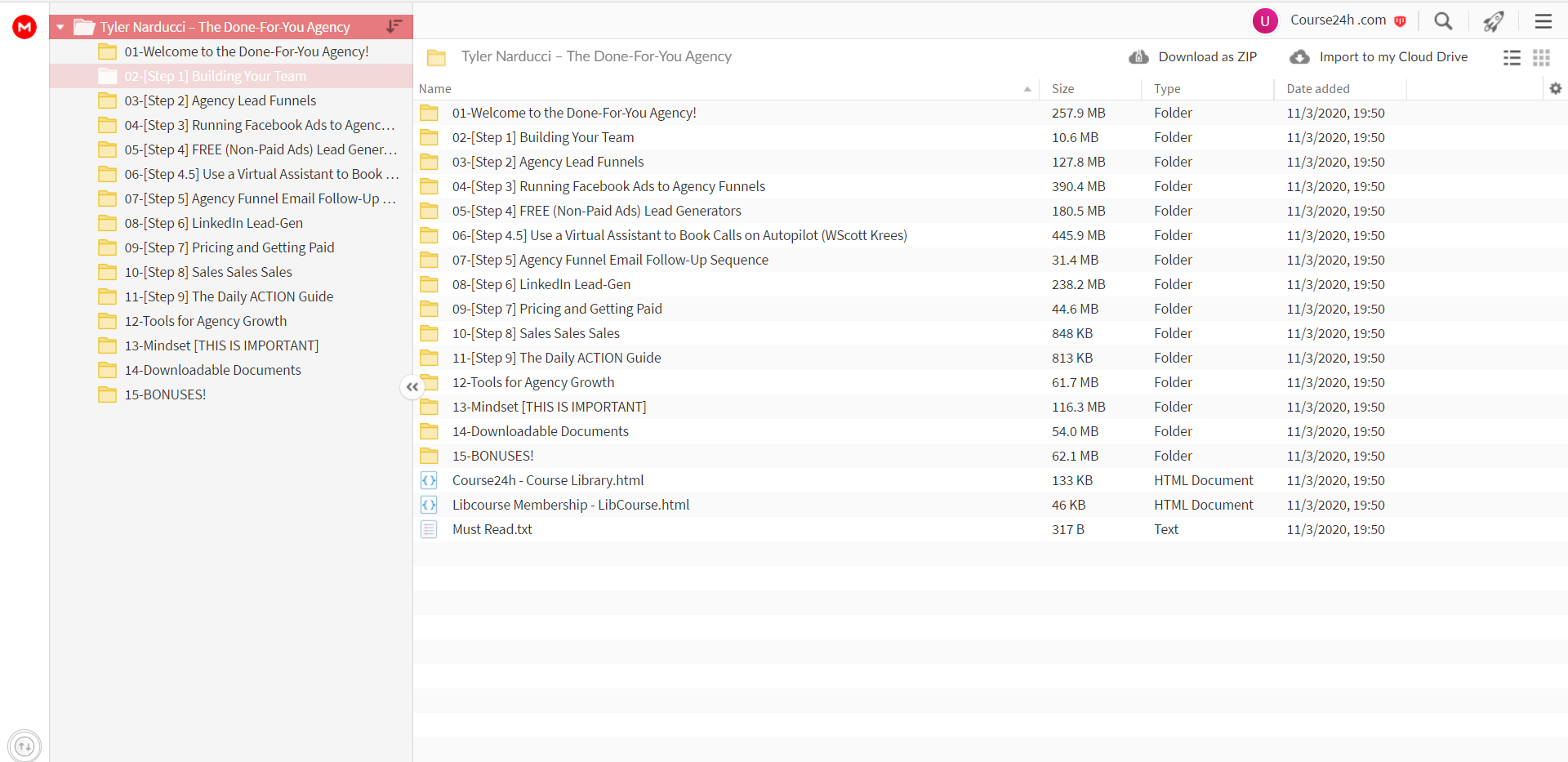Select 05-[Step 4] FREE Lead Generators list row

(991, 211)
